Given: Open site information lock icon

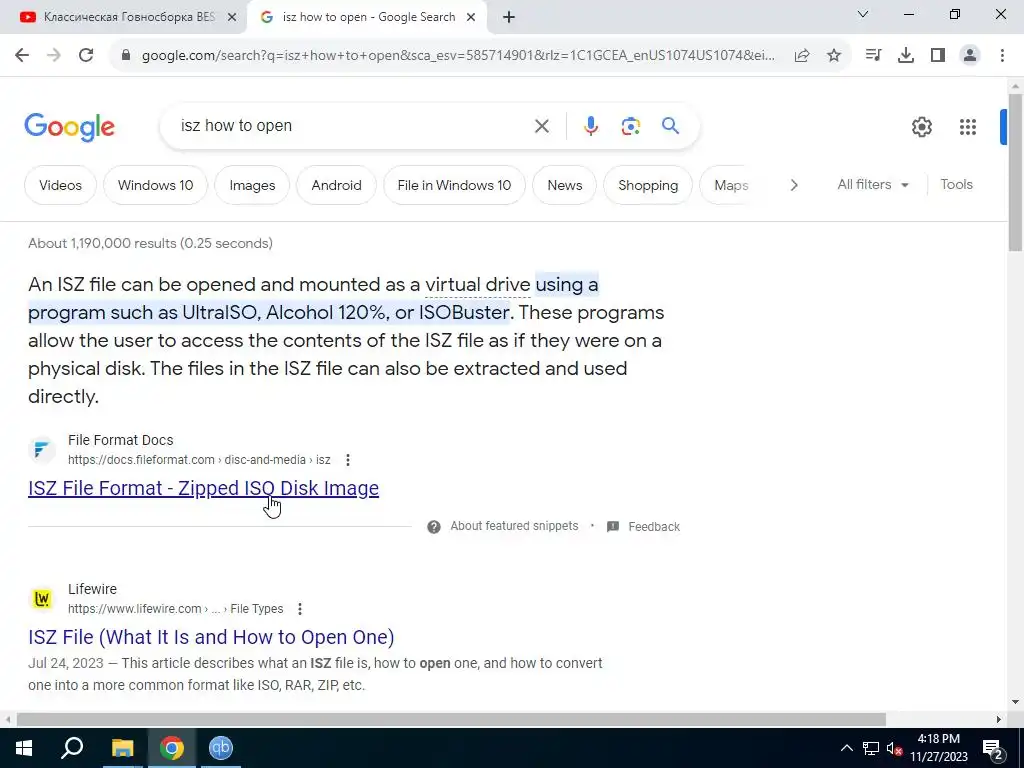Looking at the screenshot, I should coord(126,56).
